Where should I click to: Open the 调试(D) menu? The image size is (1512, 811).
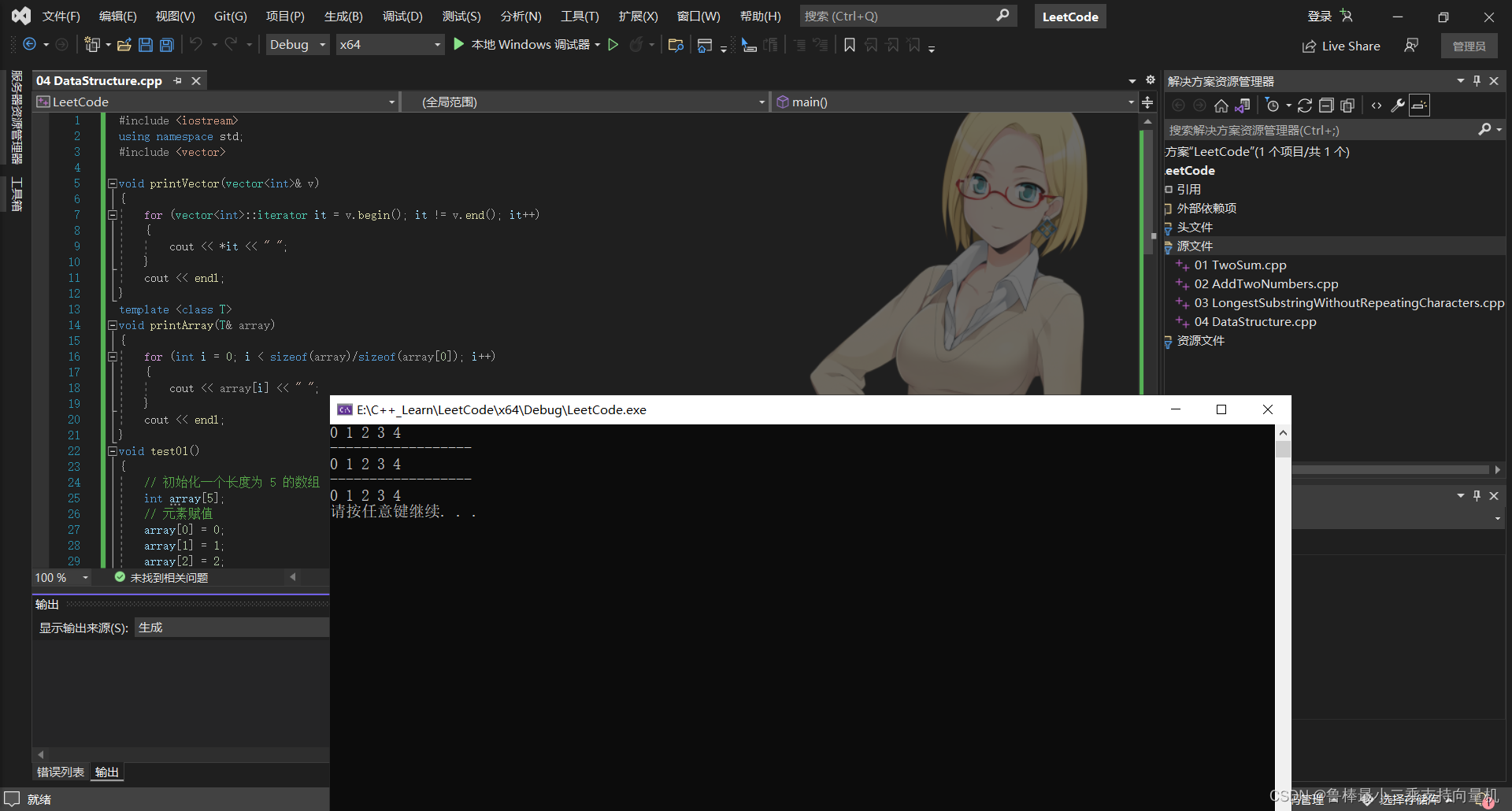(x=402, y=16)
